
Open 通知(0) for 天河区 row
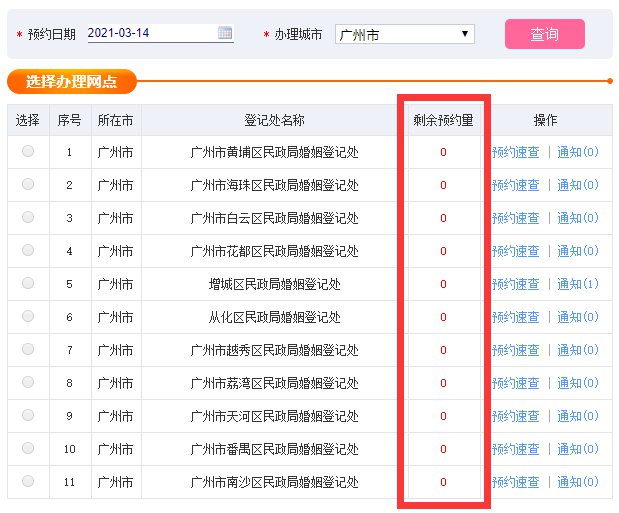pos(578,416)
